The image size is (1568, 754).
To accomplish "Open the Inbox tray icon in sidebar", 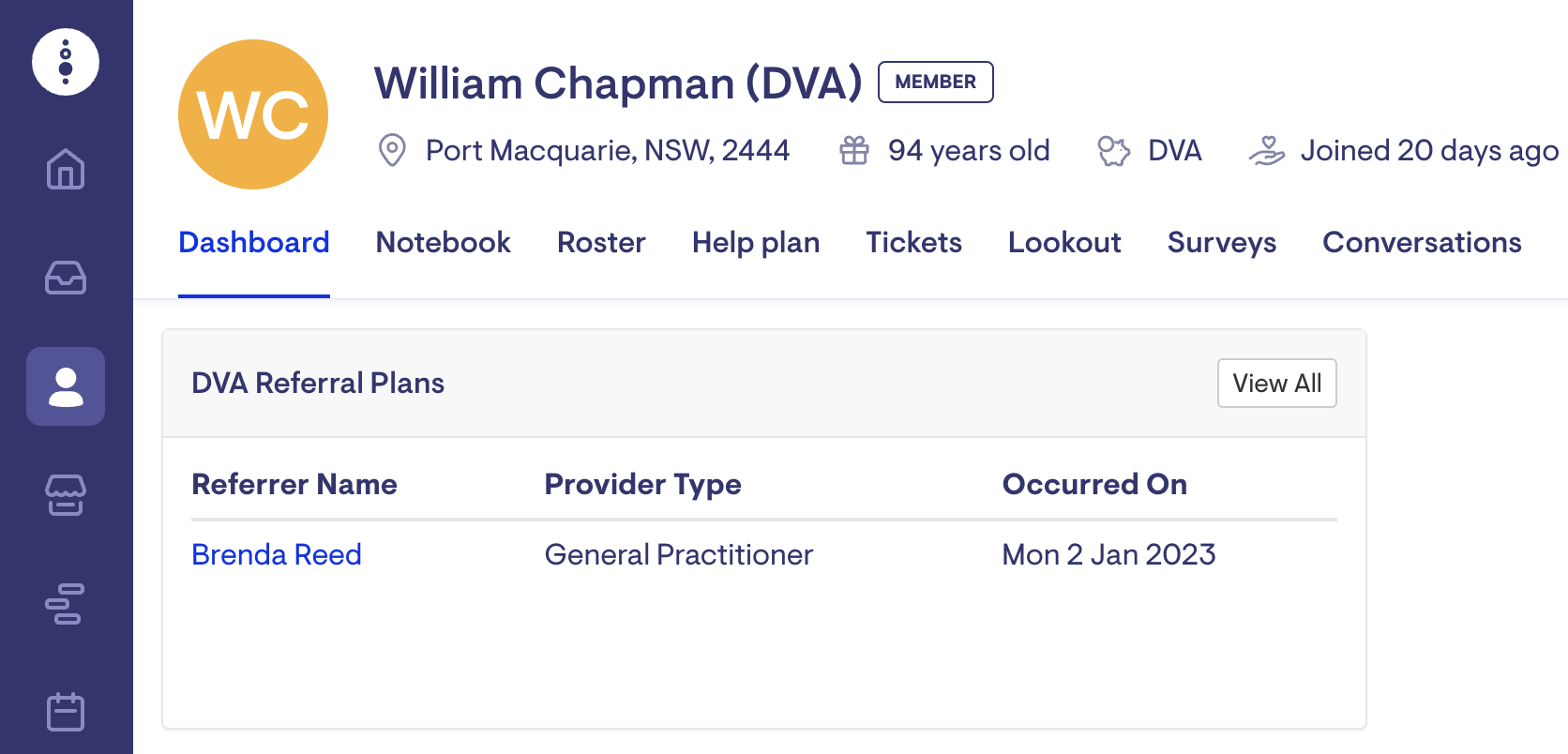I will click(66, 278).
